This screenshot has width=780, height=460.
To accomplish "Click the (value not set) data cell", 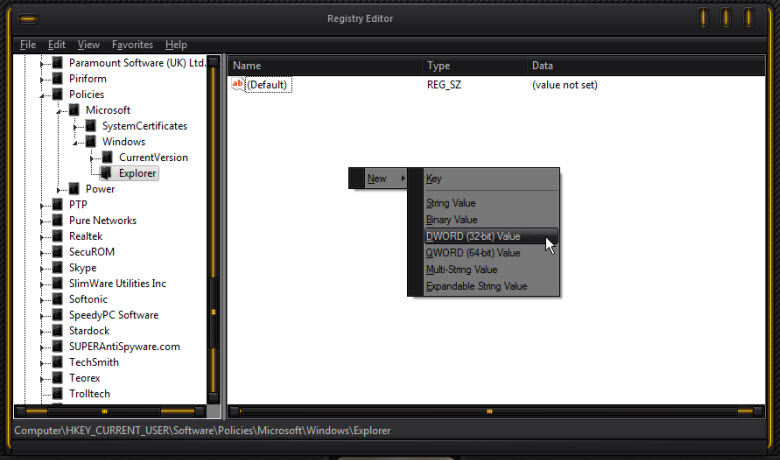I will [x=565, y=85].
